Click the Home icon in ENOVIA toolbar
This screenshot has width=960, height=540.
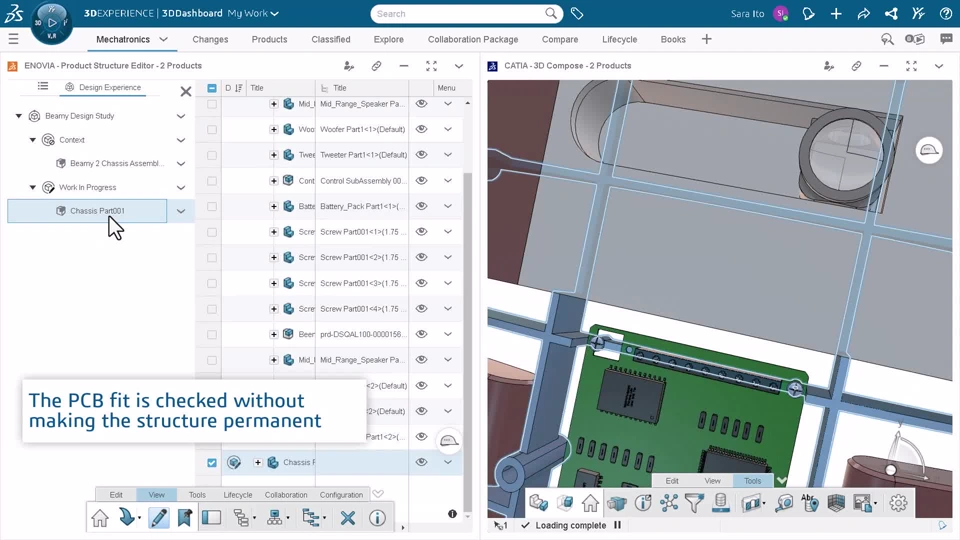(100, 518)
